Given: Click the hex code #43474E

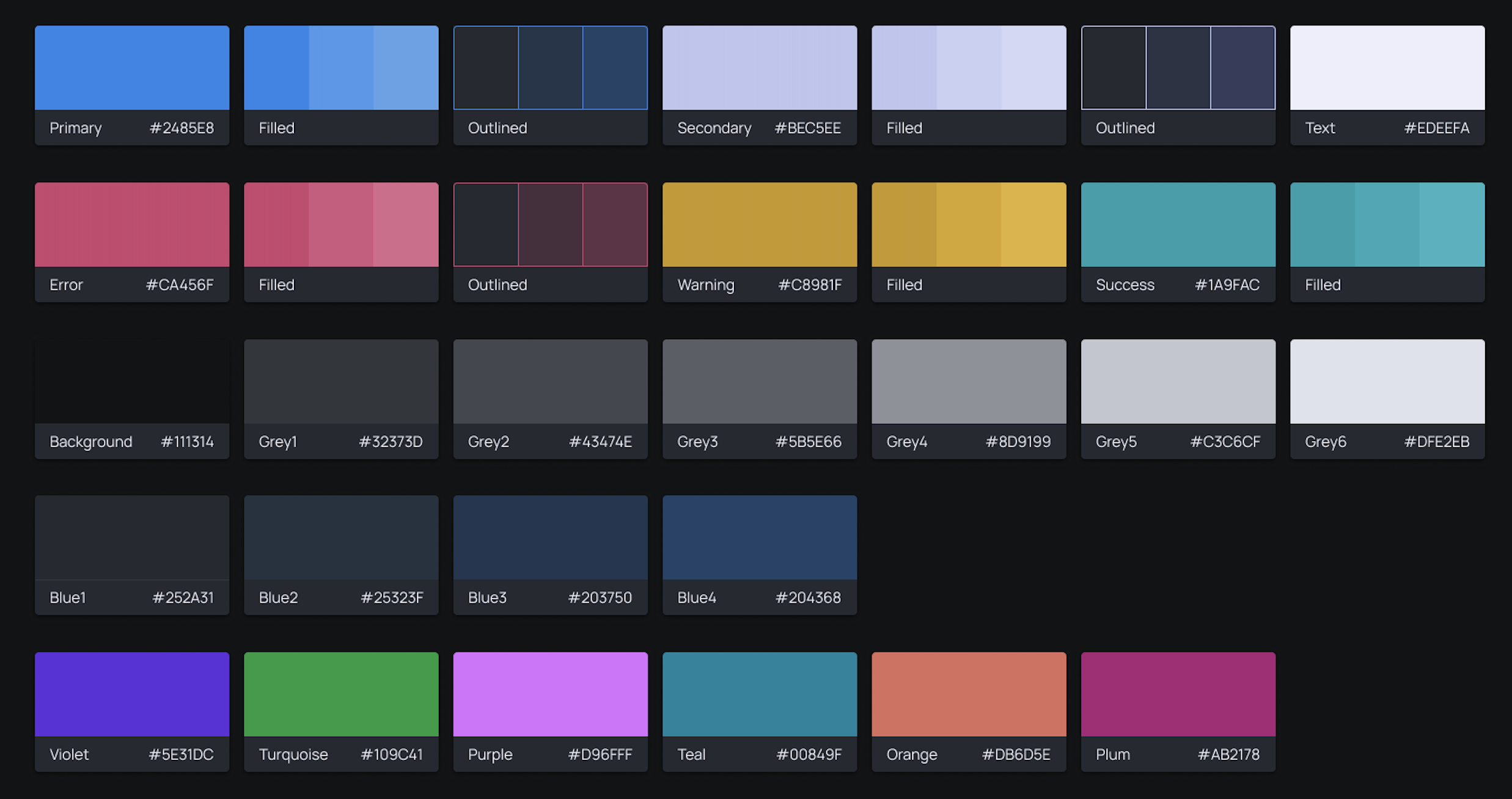Looking at the screenshot, I should pyautogui.click(x=600, y=442).
